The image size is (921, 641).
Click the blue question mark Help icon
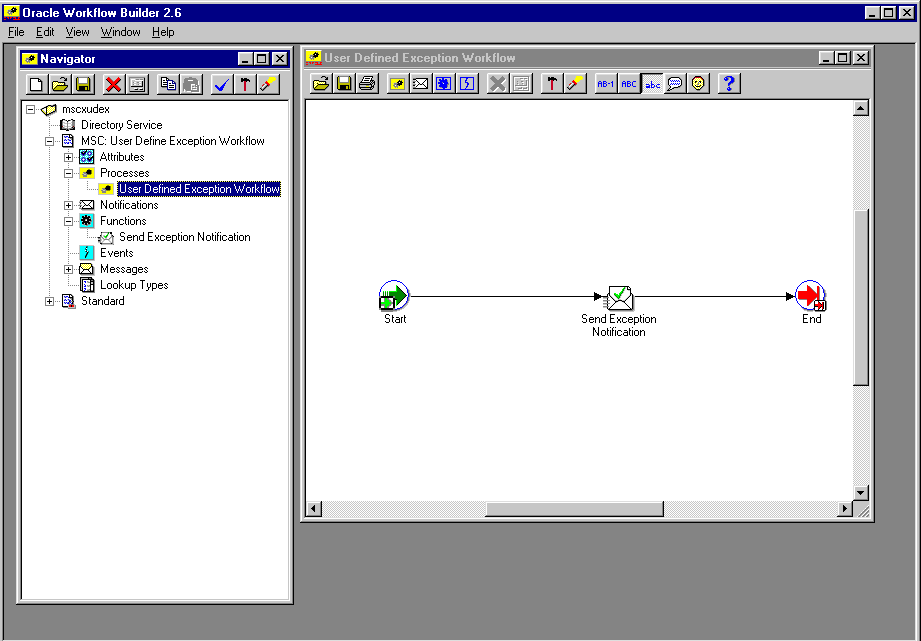[729, 83]
